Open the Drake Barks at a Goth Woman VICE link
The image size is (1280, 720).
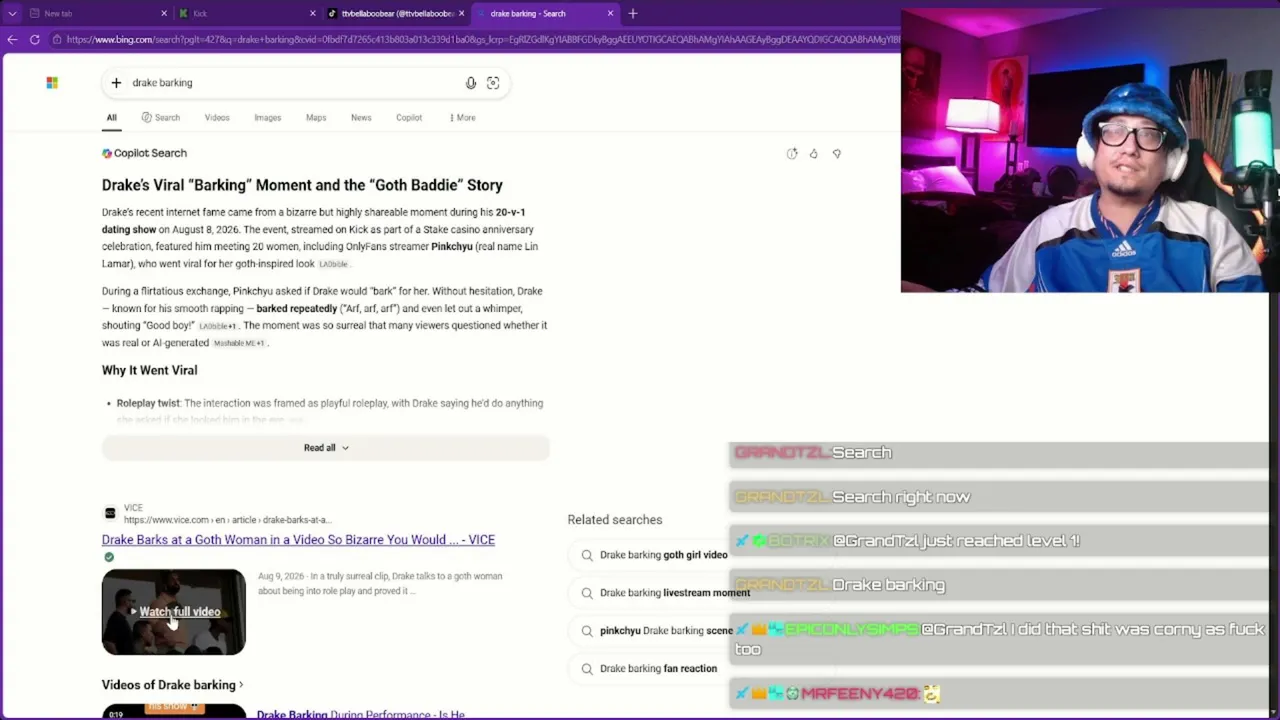click(298, 540)
